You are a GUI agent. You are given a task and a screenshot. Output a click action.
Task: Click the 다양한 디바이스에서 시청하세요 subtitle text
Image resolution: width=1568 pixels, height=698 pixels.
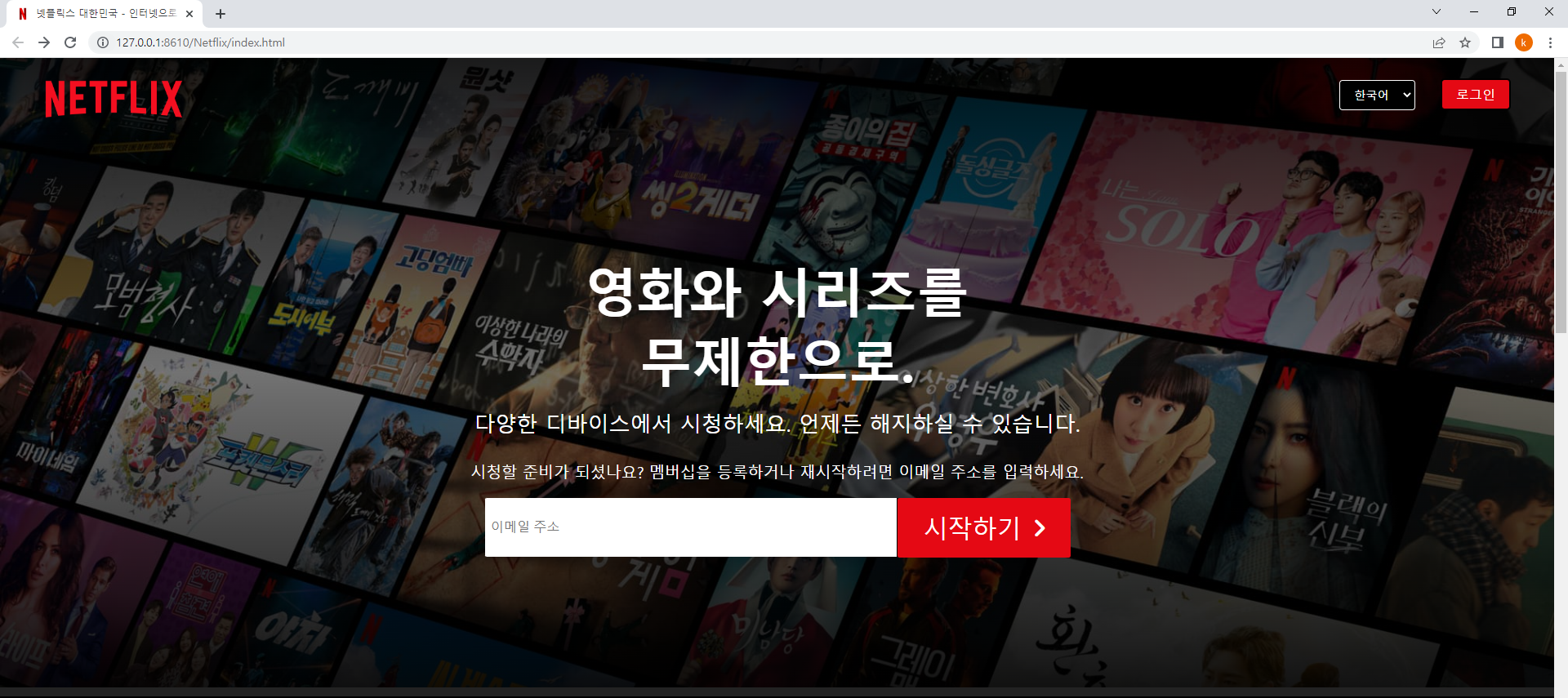click(777, 423)
